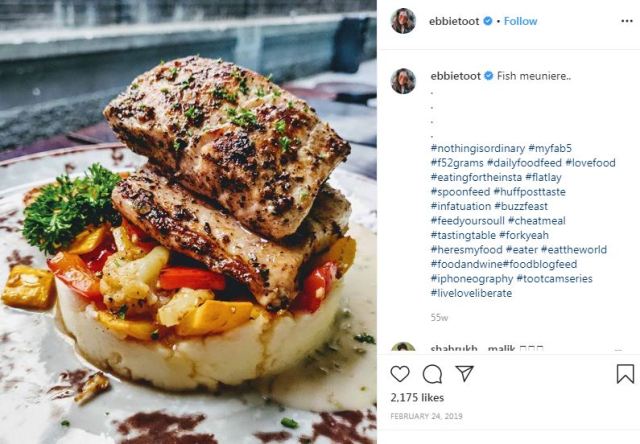Open ebbietoot username in caption
The height and width of the screenshot is (444, 640).
pos(455,76)
